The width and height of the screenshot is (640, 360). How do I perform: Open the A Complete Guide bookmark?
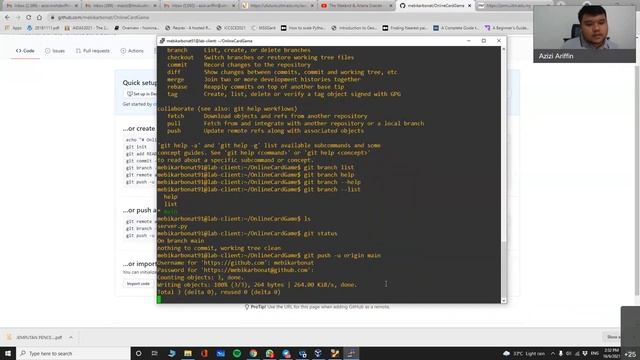click(456, 28)
